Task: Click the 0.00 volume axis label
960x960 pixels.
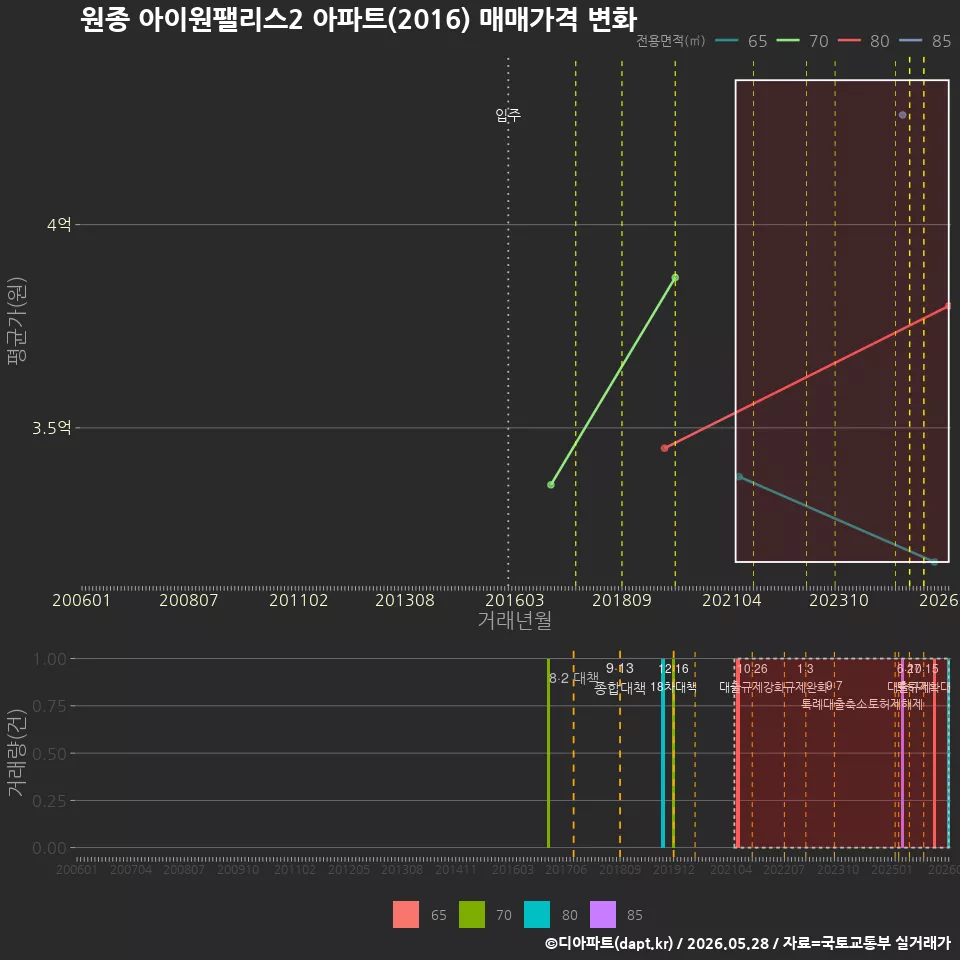Action: (50, 848)
